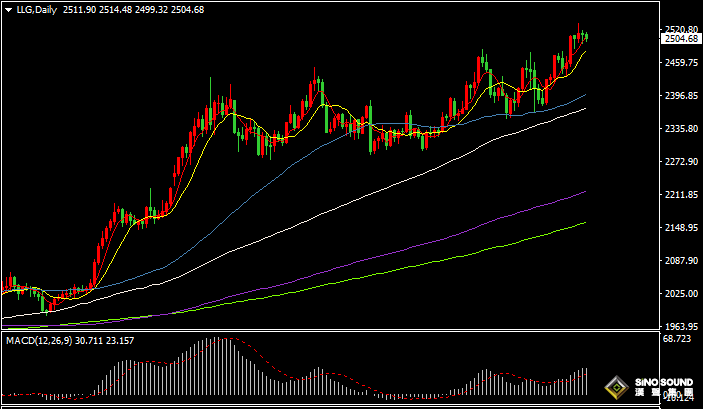Image resolution: width=703 pixels, height=409 pixels.
Task: Click the 2211.85 price axis label
Action: pos(679,195)
